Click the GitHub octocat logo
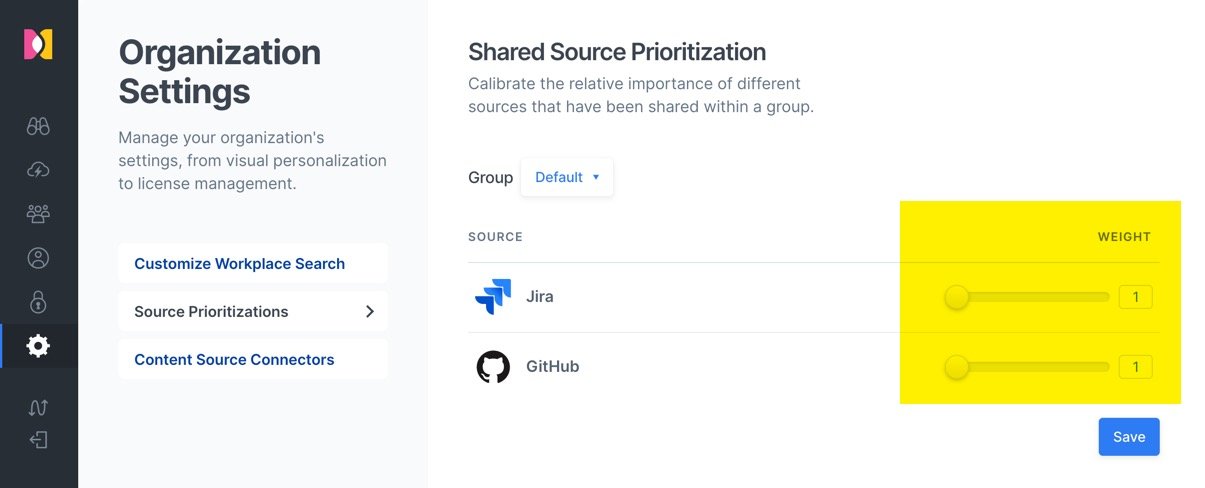1205x488 pixels. pyautogui.click(x=493, y=367)
